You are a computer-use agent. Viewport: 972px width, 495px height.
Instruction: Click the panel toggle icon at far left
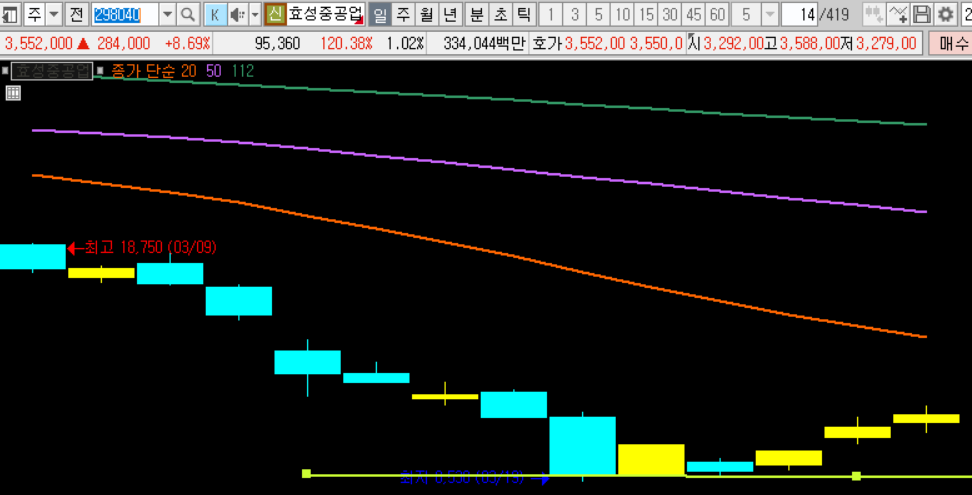click(x=9, y=14)
